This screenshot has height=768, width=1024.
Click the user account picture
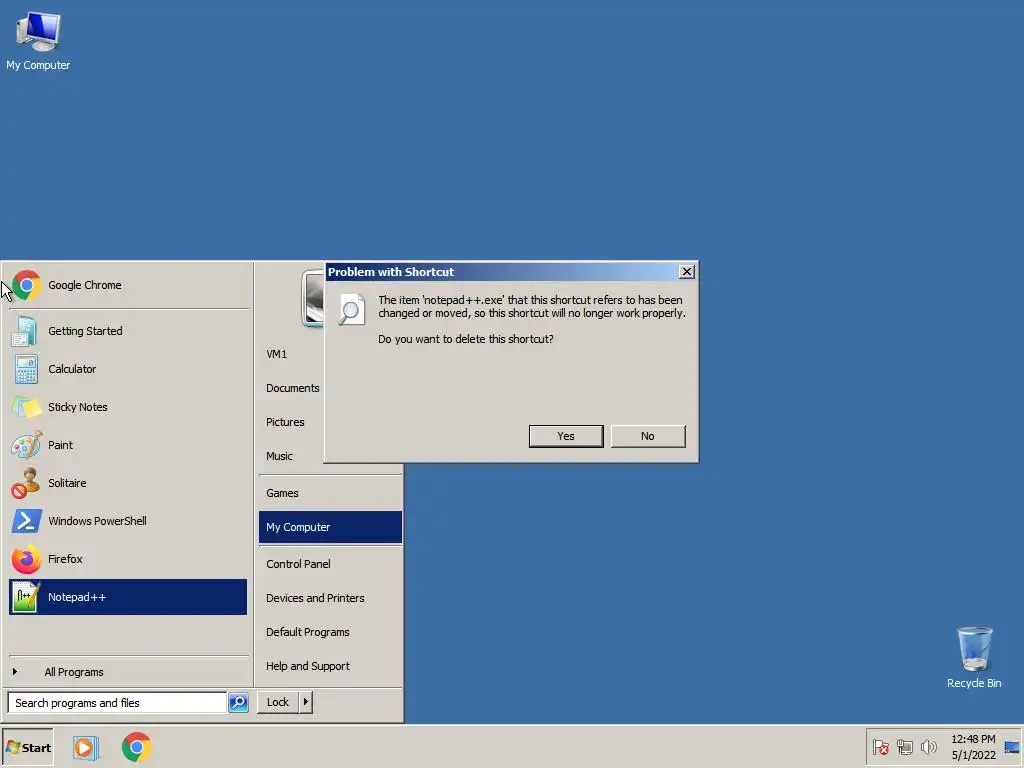coord(312,298)
